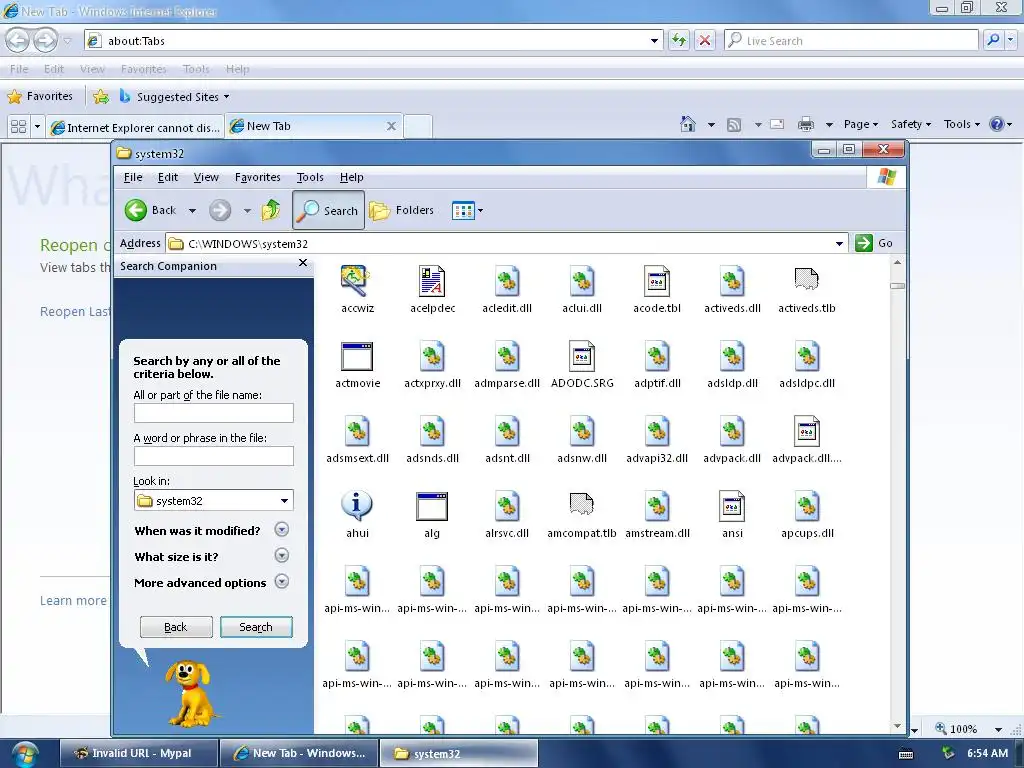Viewport: 1024px width, 768px height.
Task: Select acode.tbl file icon
Action: click(657, 281)
